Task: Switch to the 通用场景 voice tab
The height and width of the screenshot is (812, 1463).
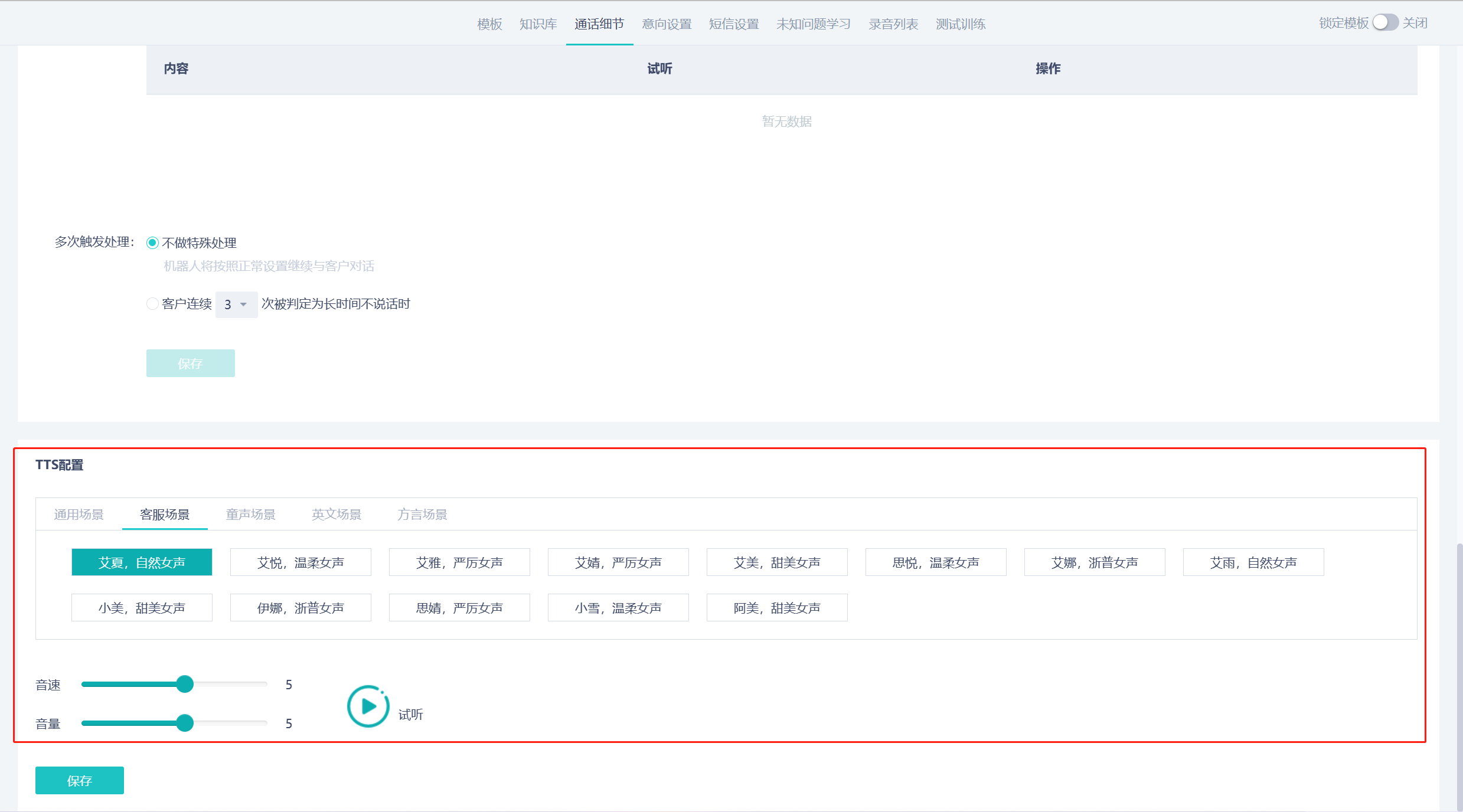Action: point(79,514)
